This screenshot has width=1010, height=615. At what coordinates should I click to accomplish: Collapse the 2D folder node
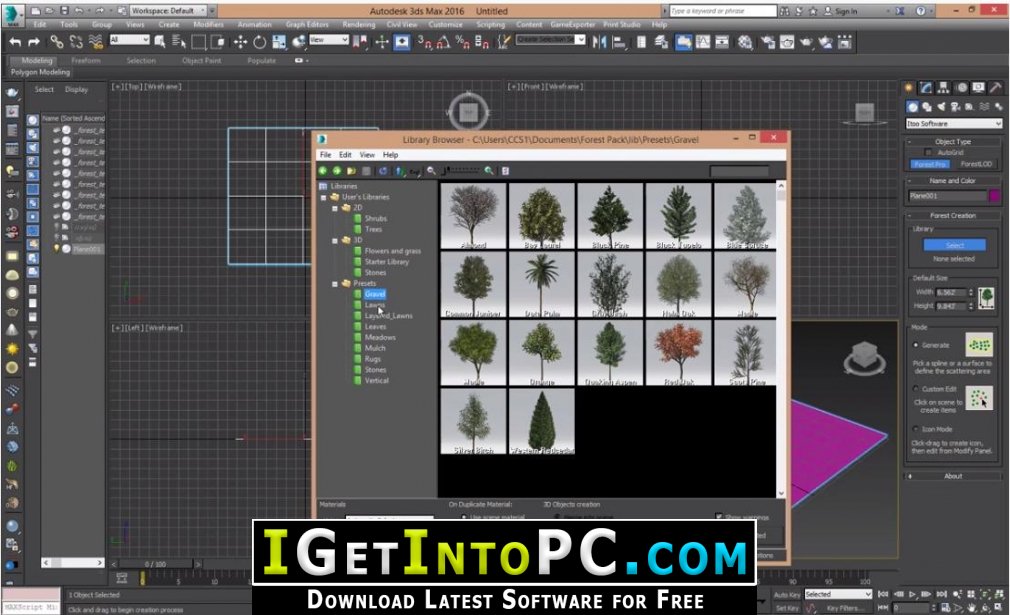[335, 208]
